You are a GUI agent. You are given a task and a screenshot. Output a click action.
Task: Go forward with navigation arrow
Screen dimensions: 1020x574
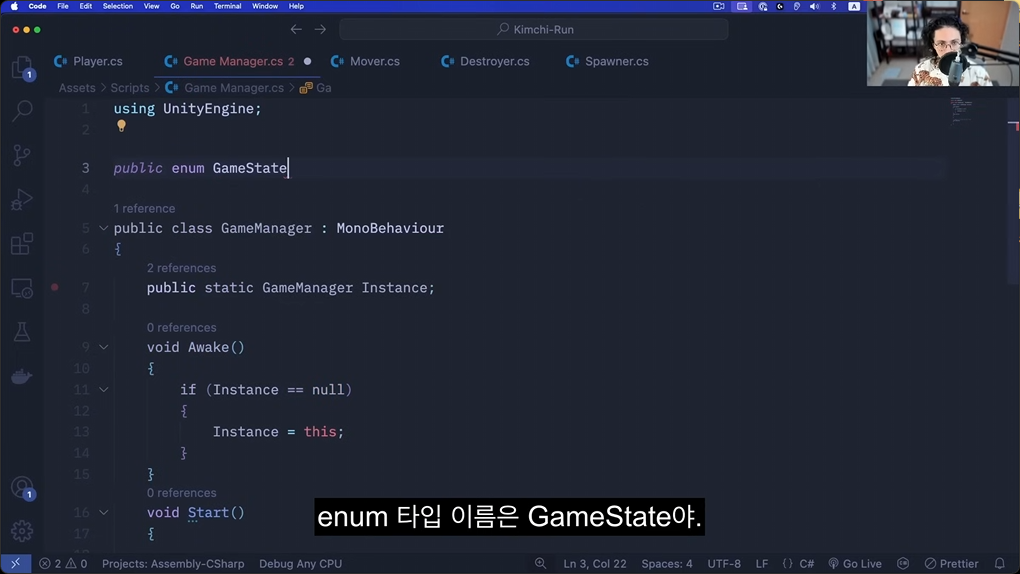pyautogui.click(x=320, y=29)
